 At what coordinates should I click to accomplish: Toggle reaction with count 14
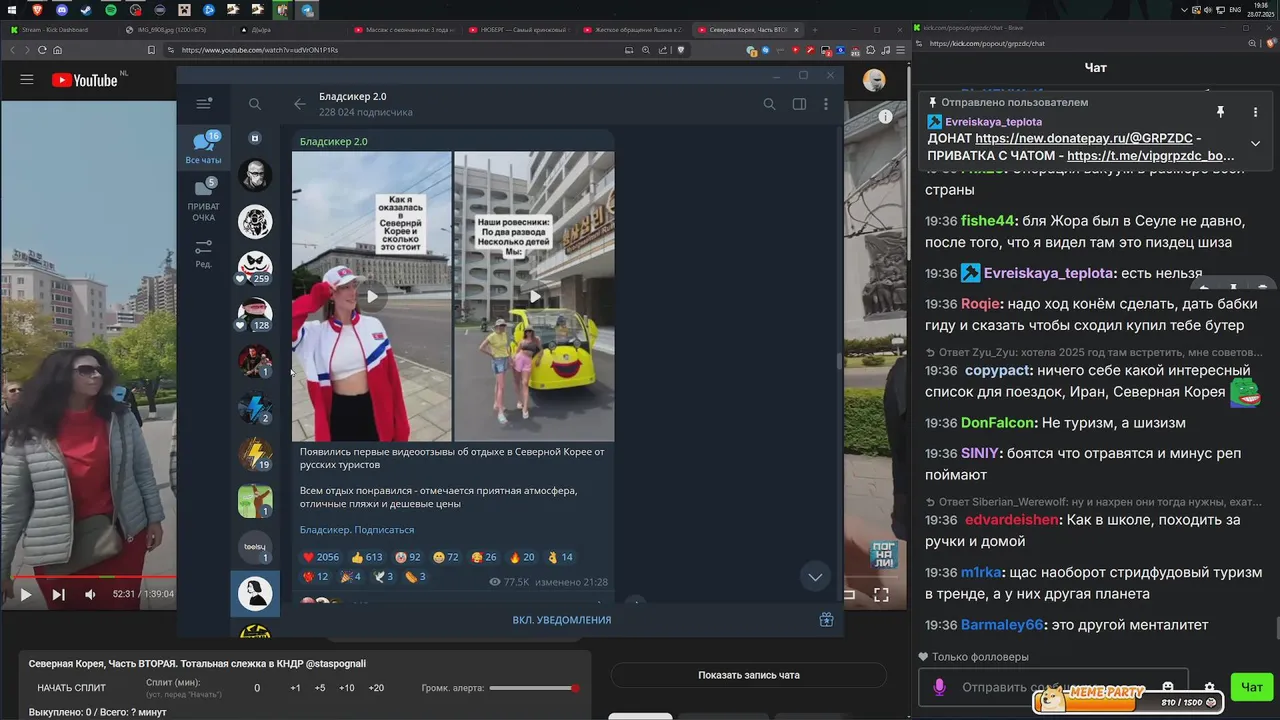560,557
